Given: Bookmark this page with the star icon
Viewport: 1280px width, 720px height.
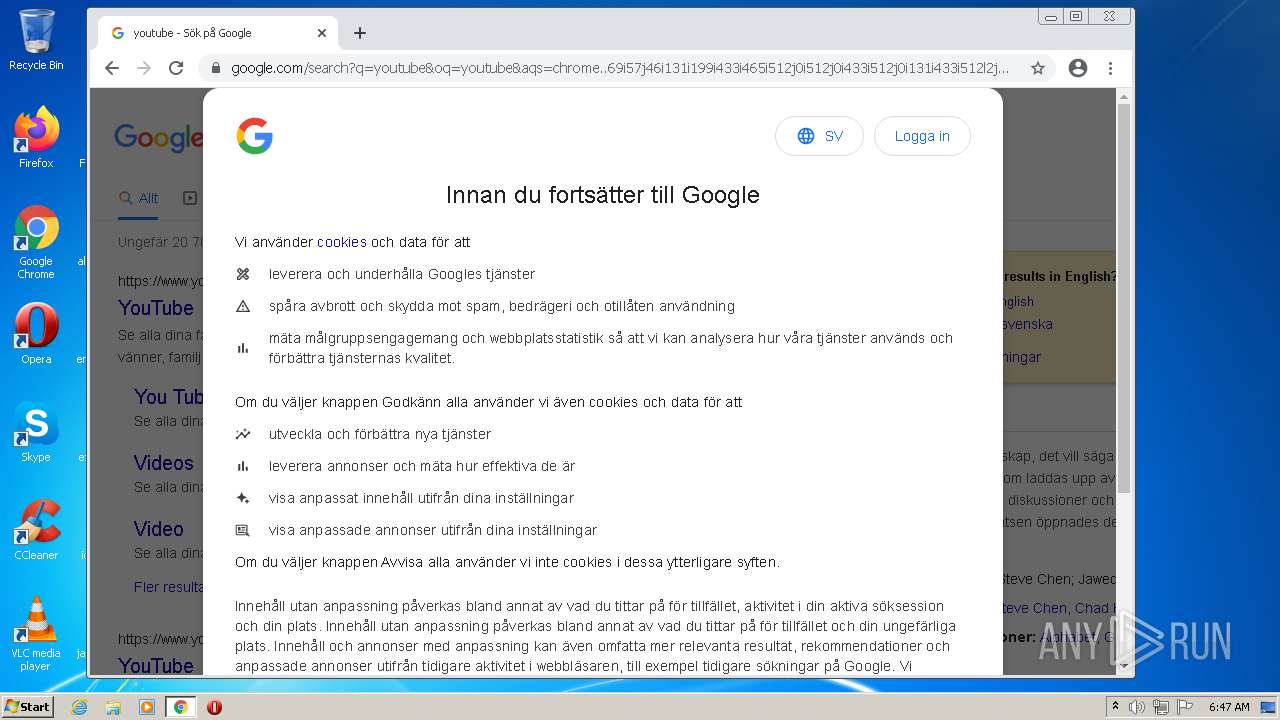Looking at the screenshot, I should [1038, 68].
